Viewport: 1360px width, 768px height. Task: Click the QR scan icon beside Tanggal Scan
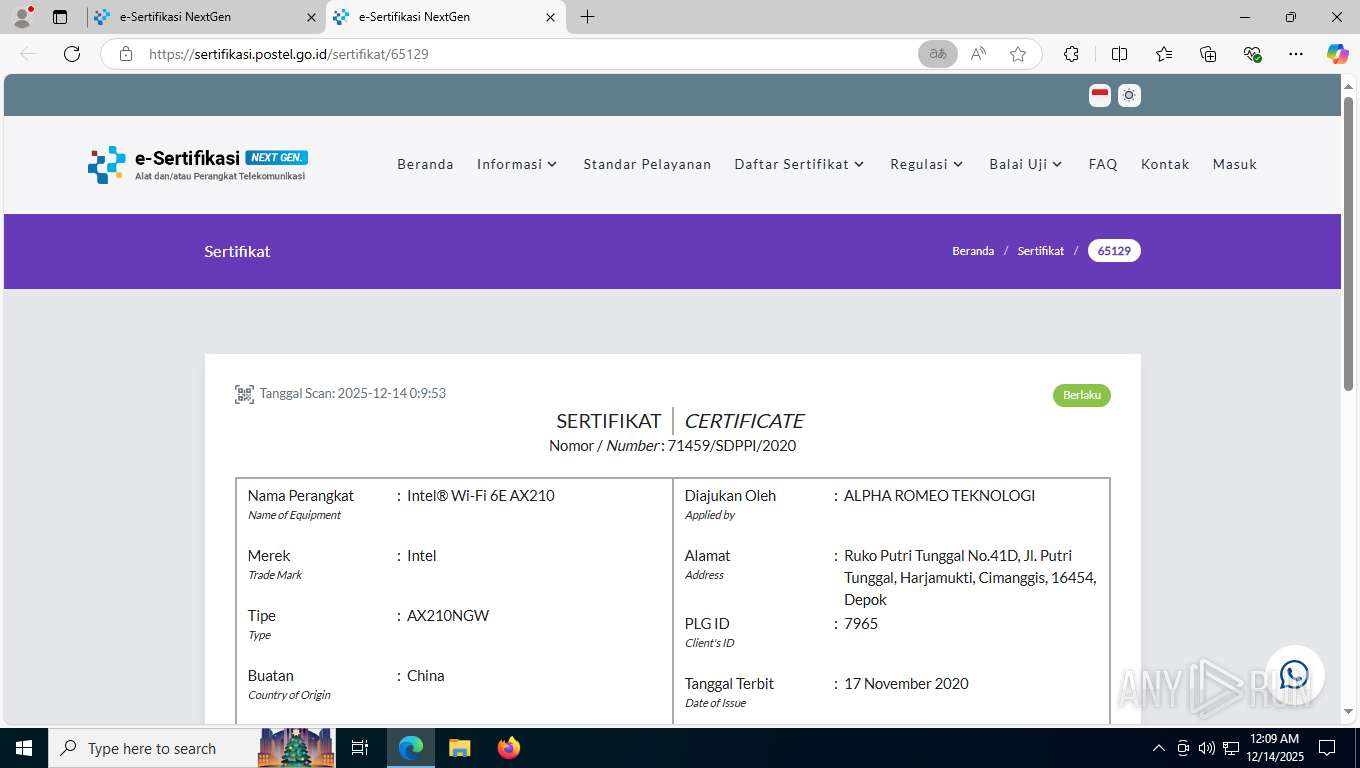tap(244, 394)
